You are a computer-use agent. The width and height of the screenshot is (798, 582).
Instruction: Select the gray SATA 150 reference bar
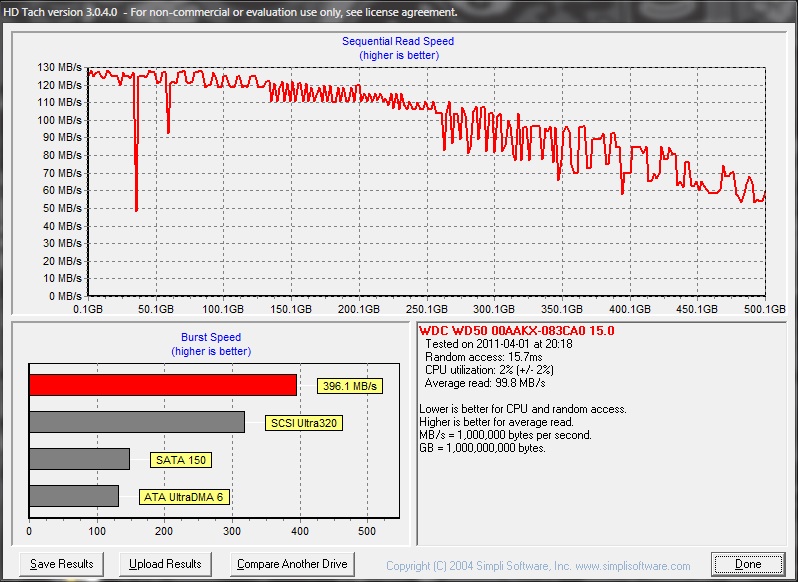(80, 459)
